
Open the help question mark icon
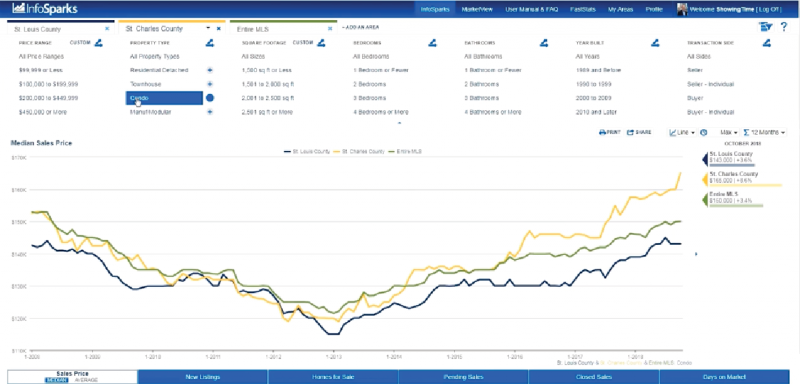click(784, 27)
